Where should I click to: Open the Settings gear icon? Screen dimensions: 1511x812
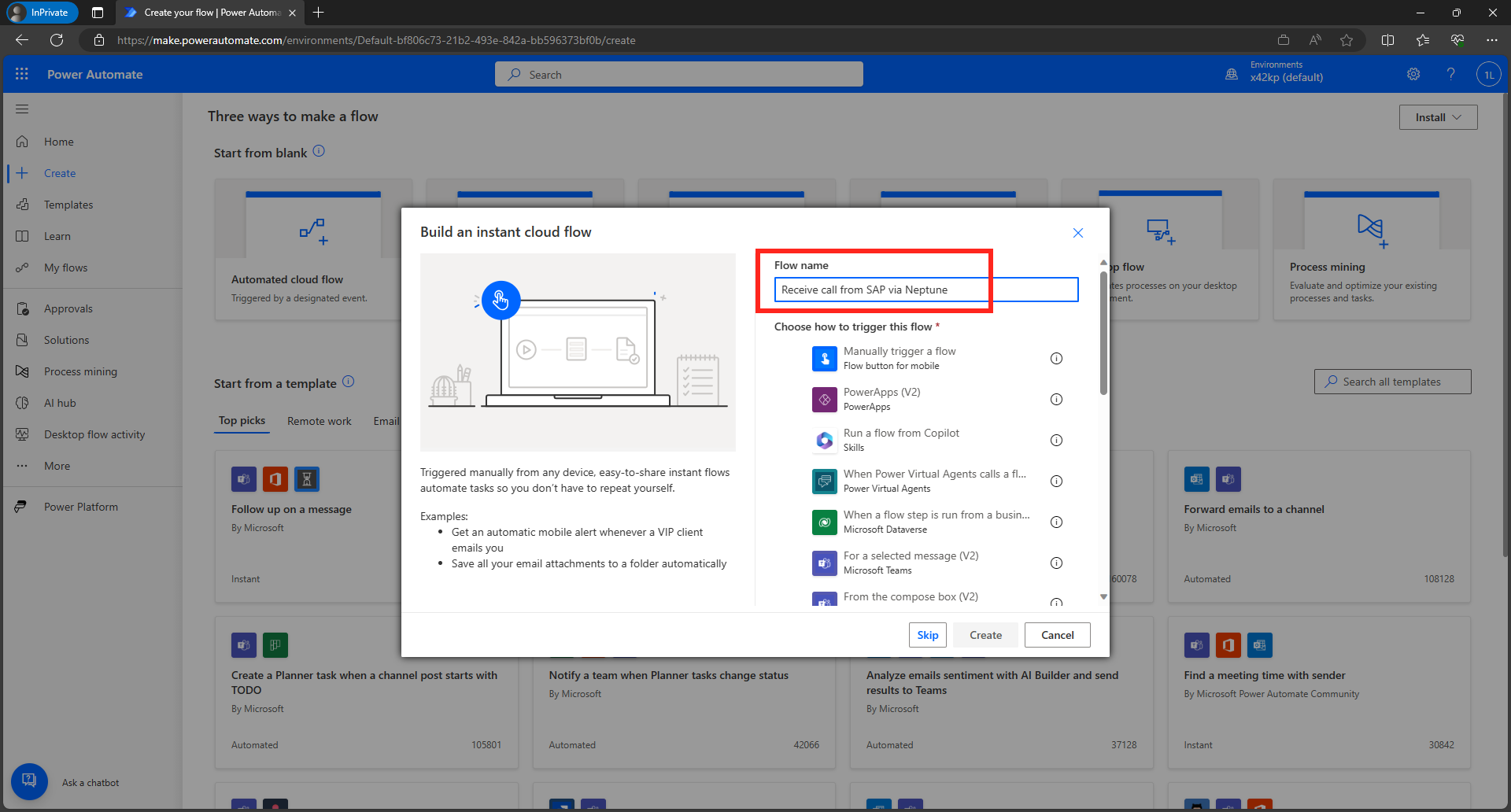click(x=1413, y=74)
